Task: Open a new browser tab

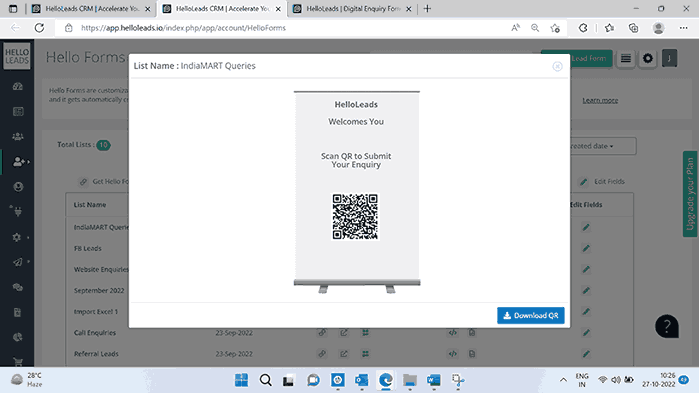Action: coord(428,8)
